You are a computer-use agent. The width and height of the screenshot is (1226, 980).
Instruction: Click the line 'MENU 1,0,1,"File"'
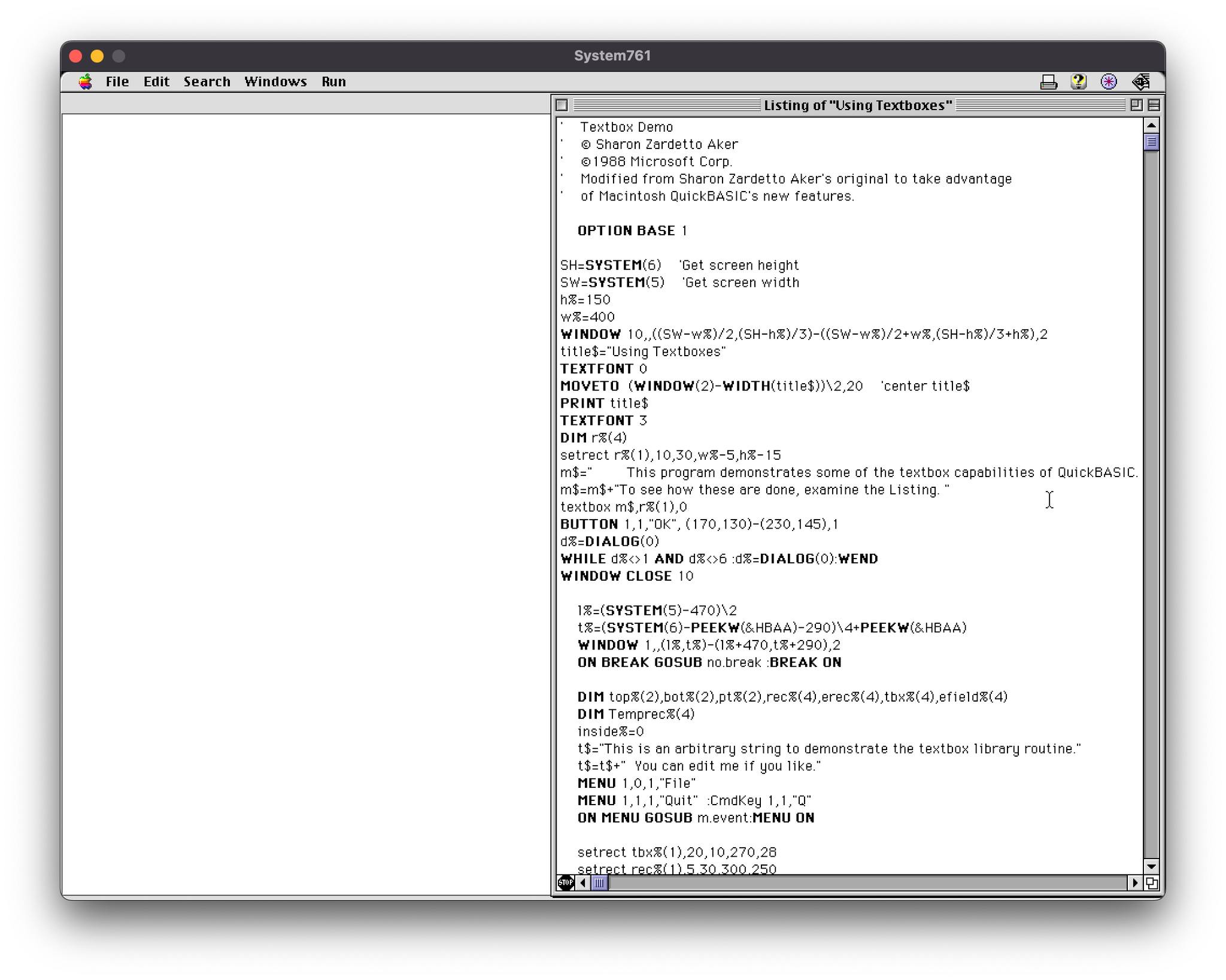(x=636, y=783)
